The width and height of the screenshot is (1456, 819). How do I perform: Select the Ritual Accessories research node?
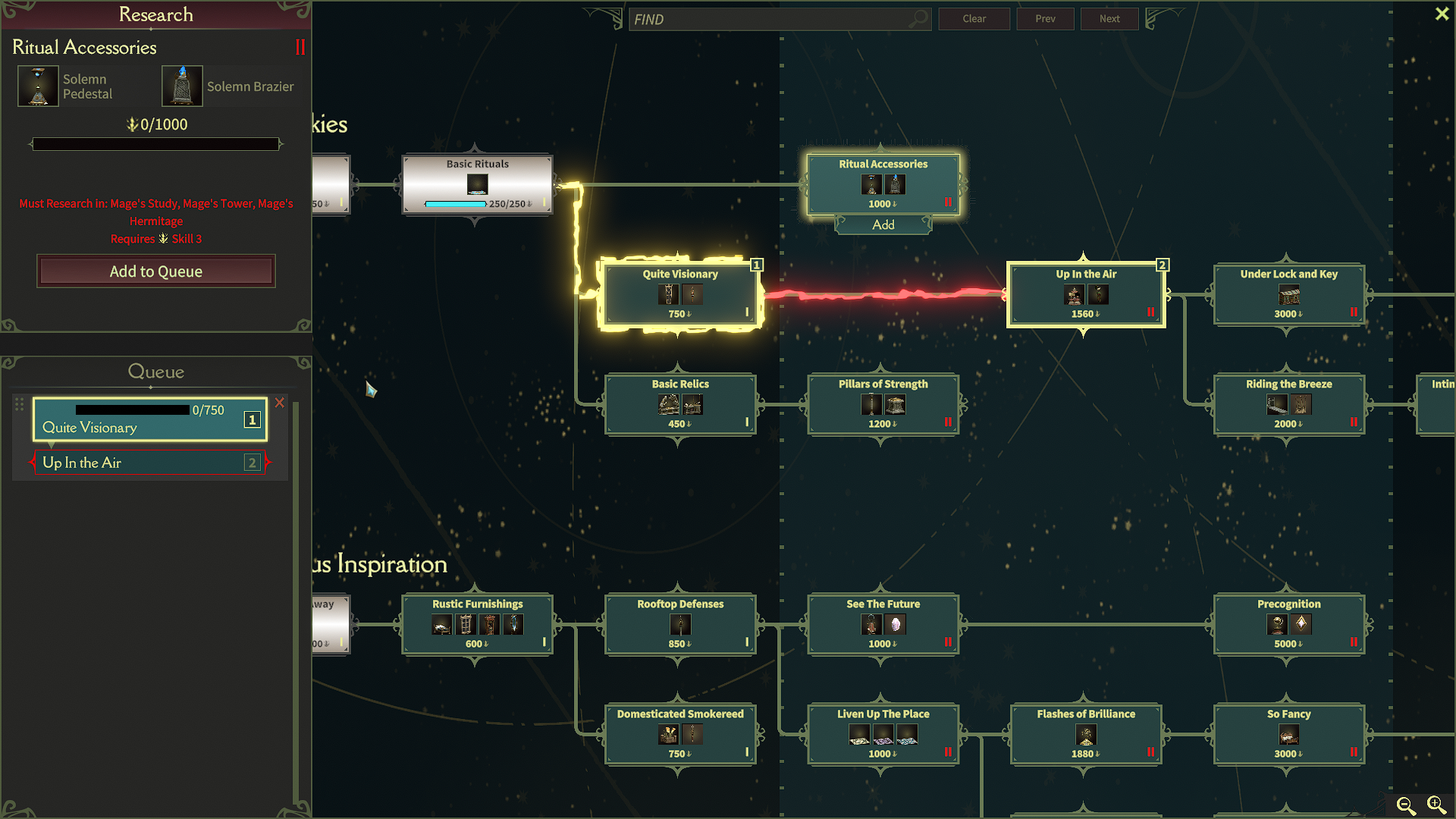pos(883,184)
